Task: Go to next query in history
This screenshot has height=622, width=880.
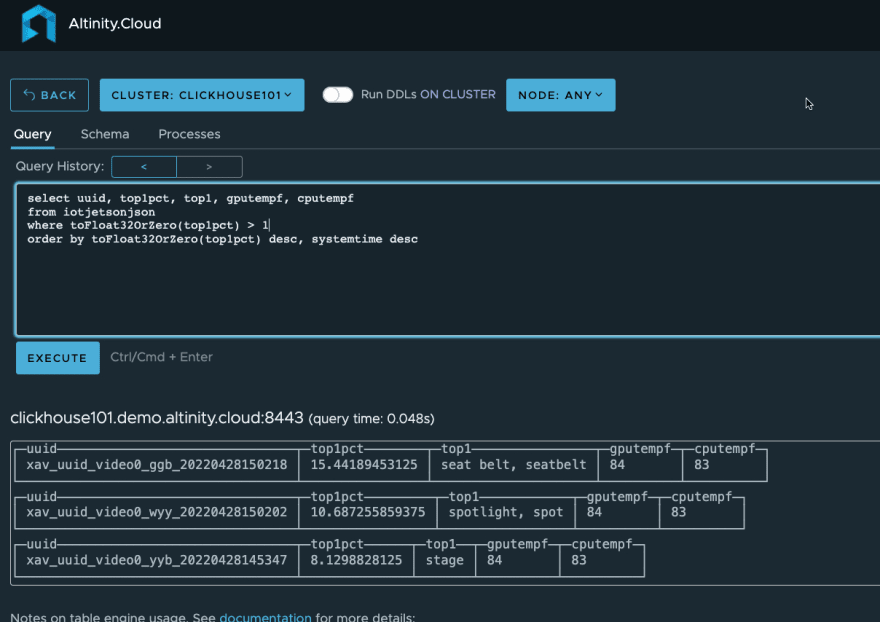Action: (x=209, y=167)
